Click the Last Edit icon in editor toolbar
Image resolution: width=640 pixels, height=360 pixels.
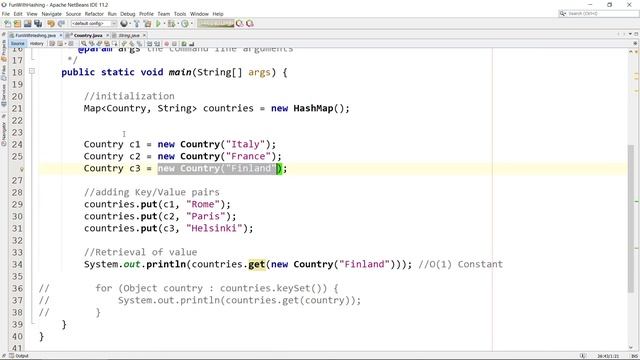(x=52, y=43)
